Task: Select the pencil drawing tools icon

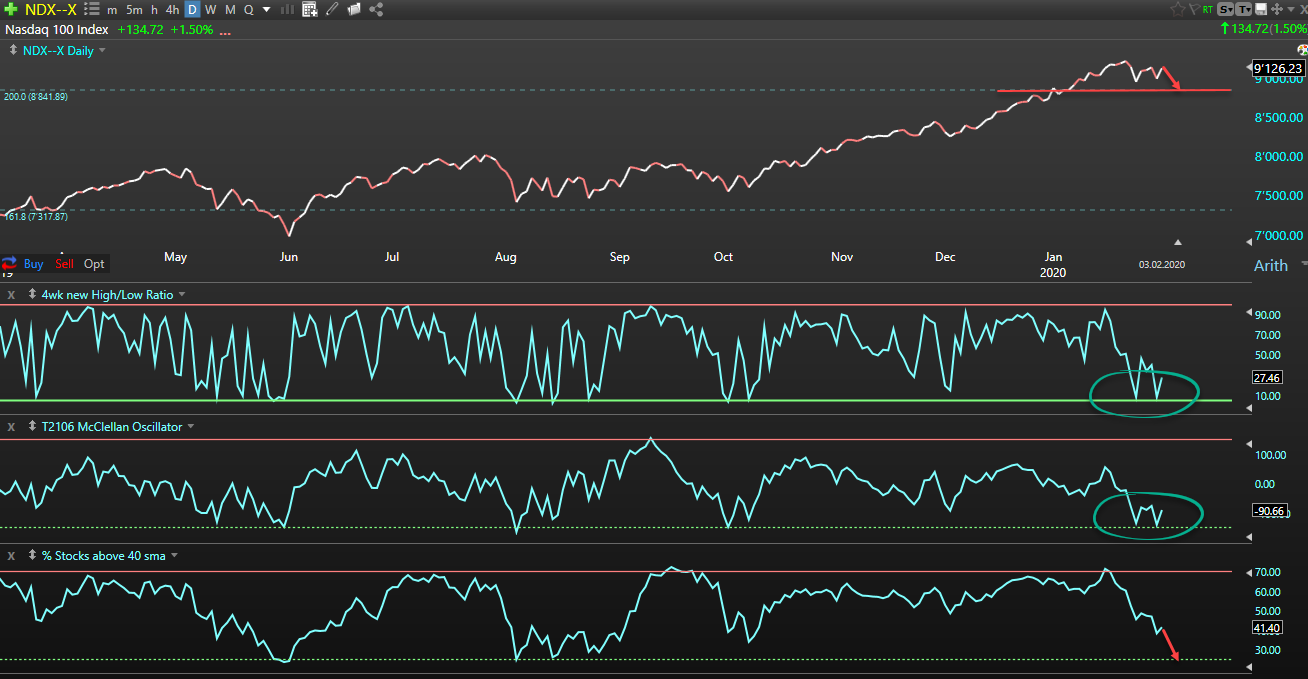Action: (x=332, y=9)
